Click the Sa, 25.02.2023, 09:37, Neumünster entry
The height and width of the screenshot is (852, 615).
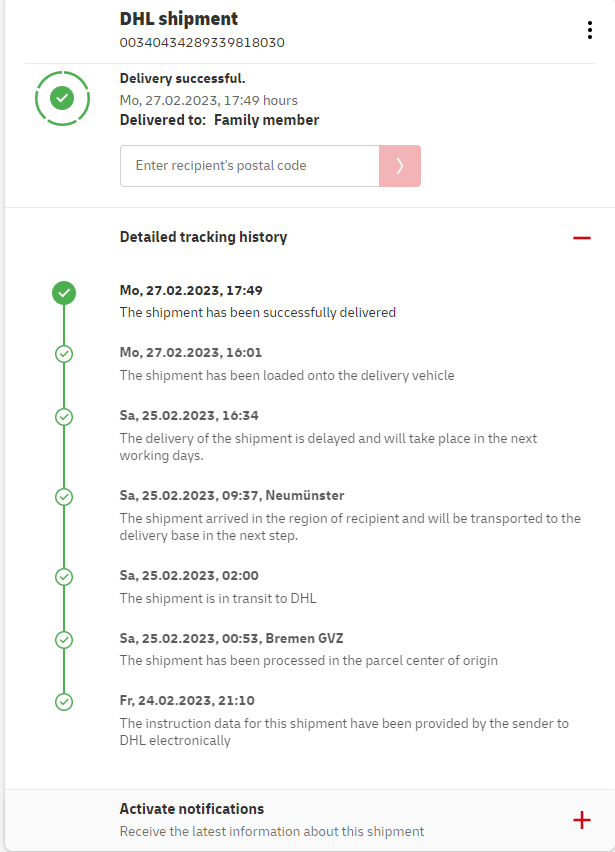(232, 495)
